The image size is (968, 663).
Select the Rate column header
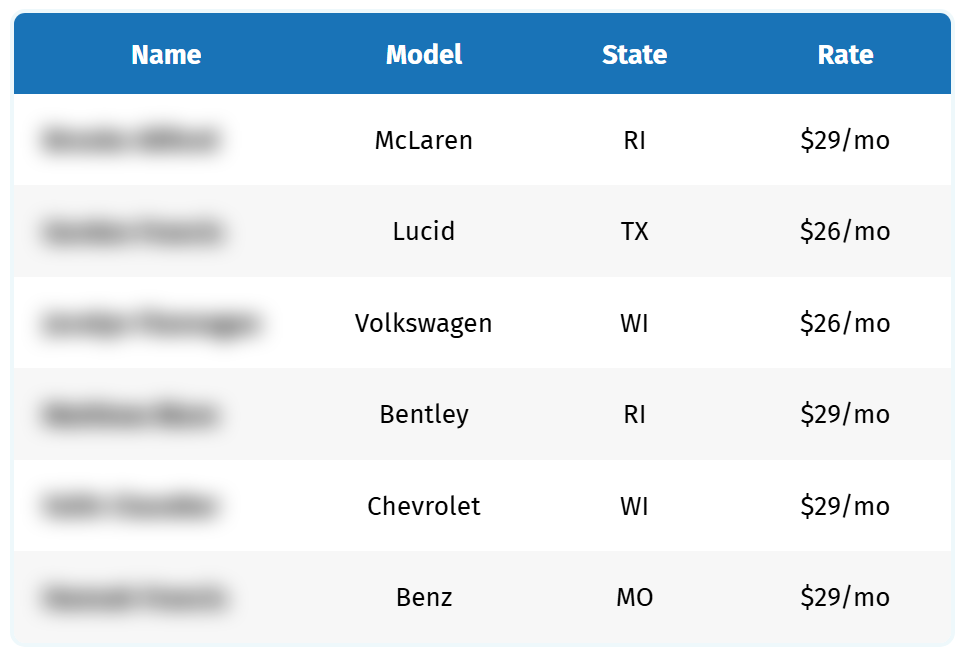coord(845,55)
